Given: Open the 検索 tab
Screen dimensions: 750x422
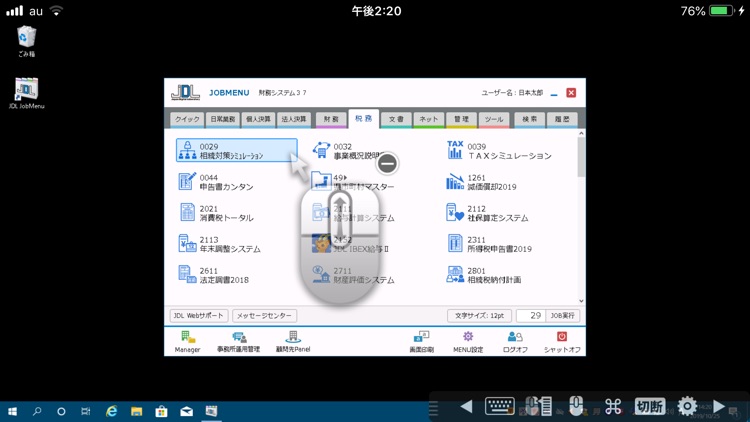Looking at the screenshot, I should point(529,119).
